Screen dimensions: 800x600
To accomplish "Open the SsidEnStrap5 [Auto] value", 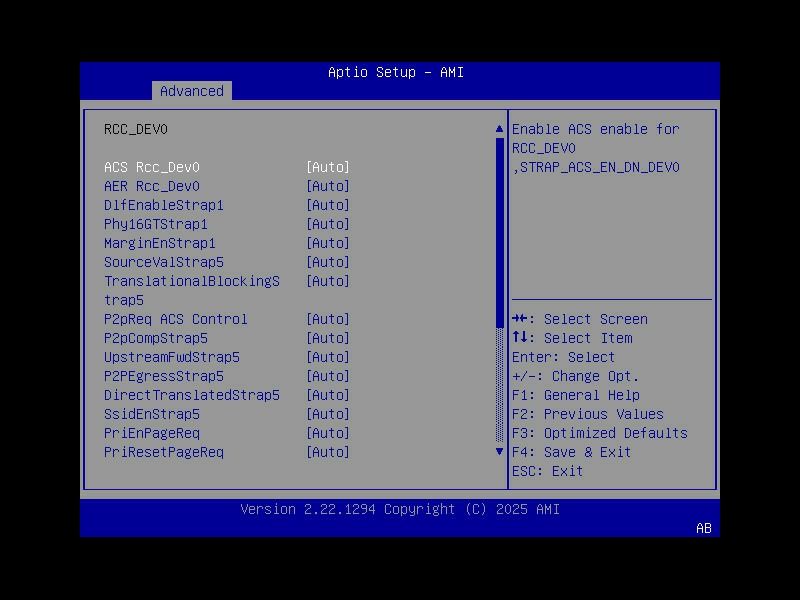I will coord(328,414).
